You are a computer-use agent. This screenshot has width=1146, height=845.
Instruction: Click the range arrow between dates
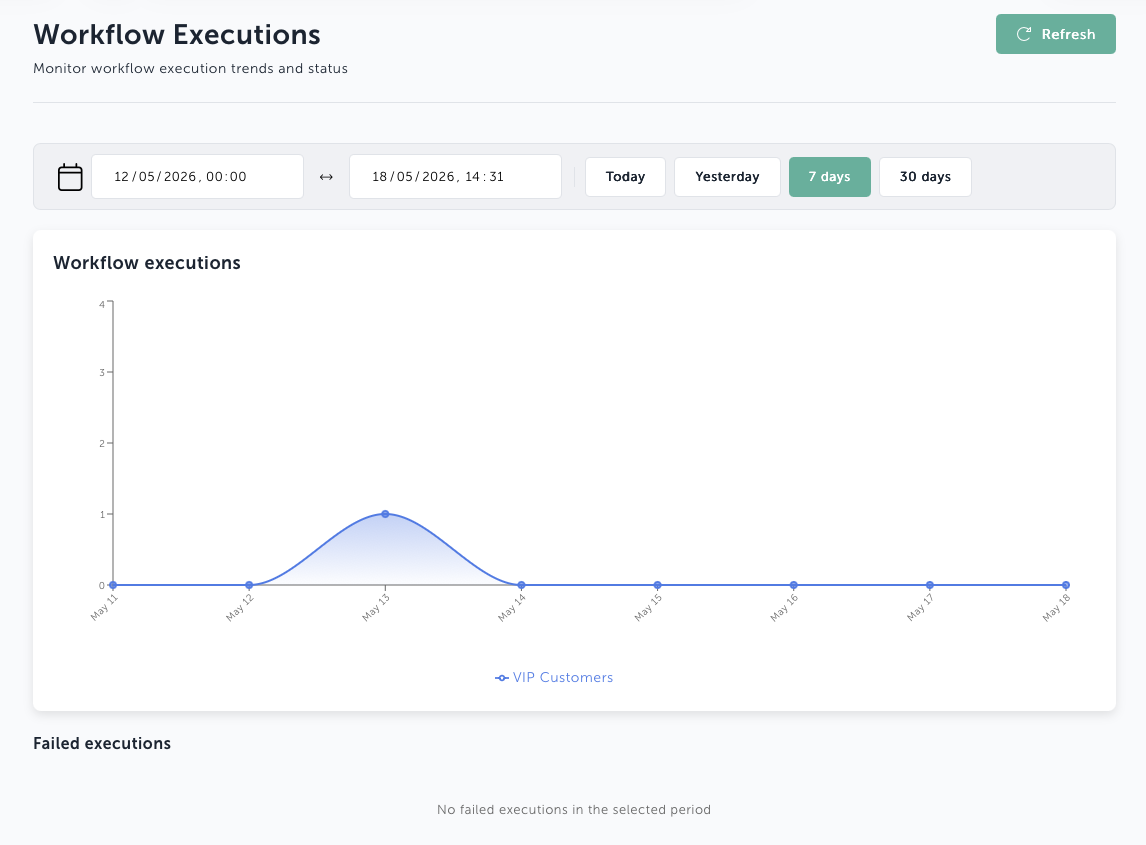(x=326, y=177)
